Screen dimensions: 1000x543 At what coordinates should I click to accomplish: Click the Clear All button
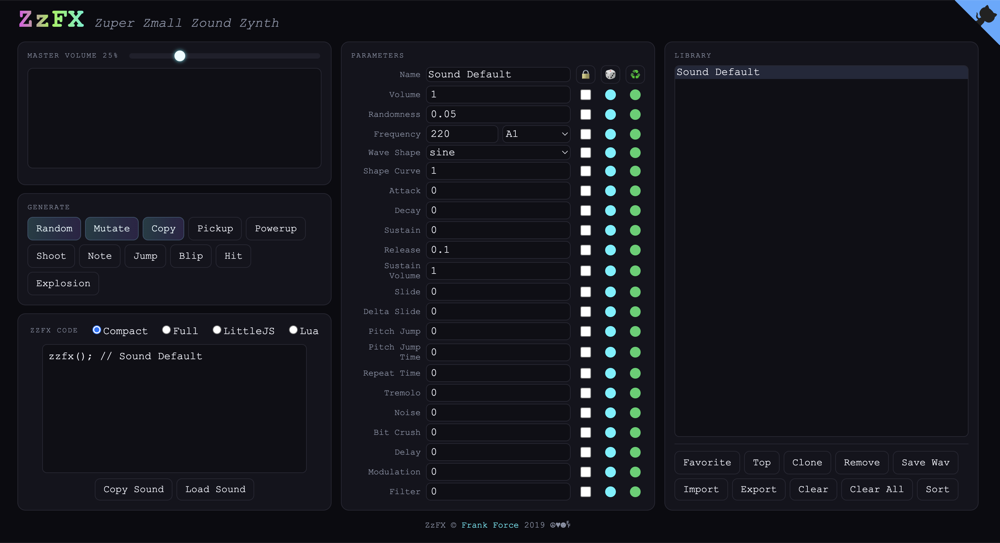pos(876,489)
